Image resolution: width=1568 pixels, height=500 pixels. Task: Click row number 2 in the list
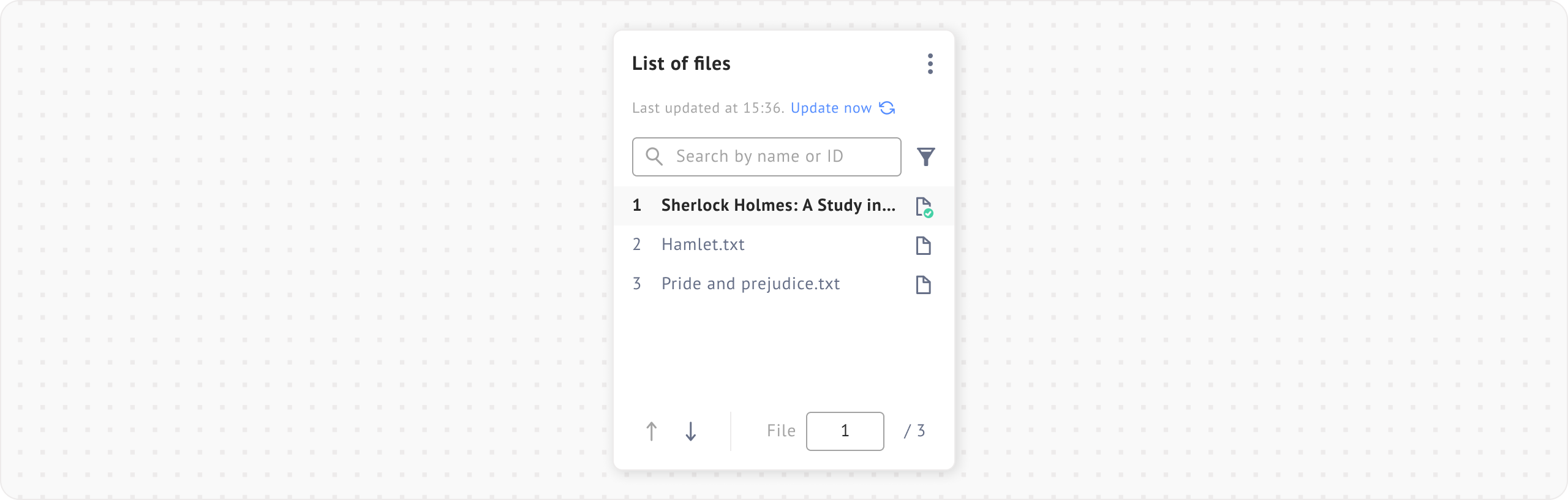(x=637, y=245)
